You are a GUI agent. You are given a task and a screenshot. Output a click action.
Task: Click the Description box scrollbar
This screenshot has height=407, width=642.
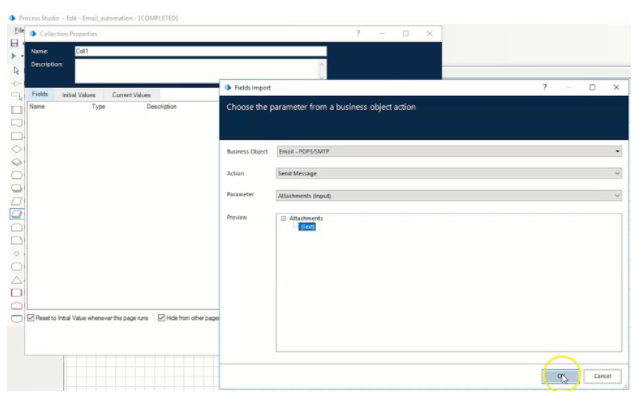click(321, 70)
